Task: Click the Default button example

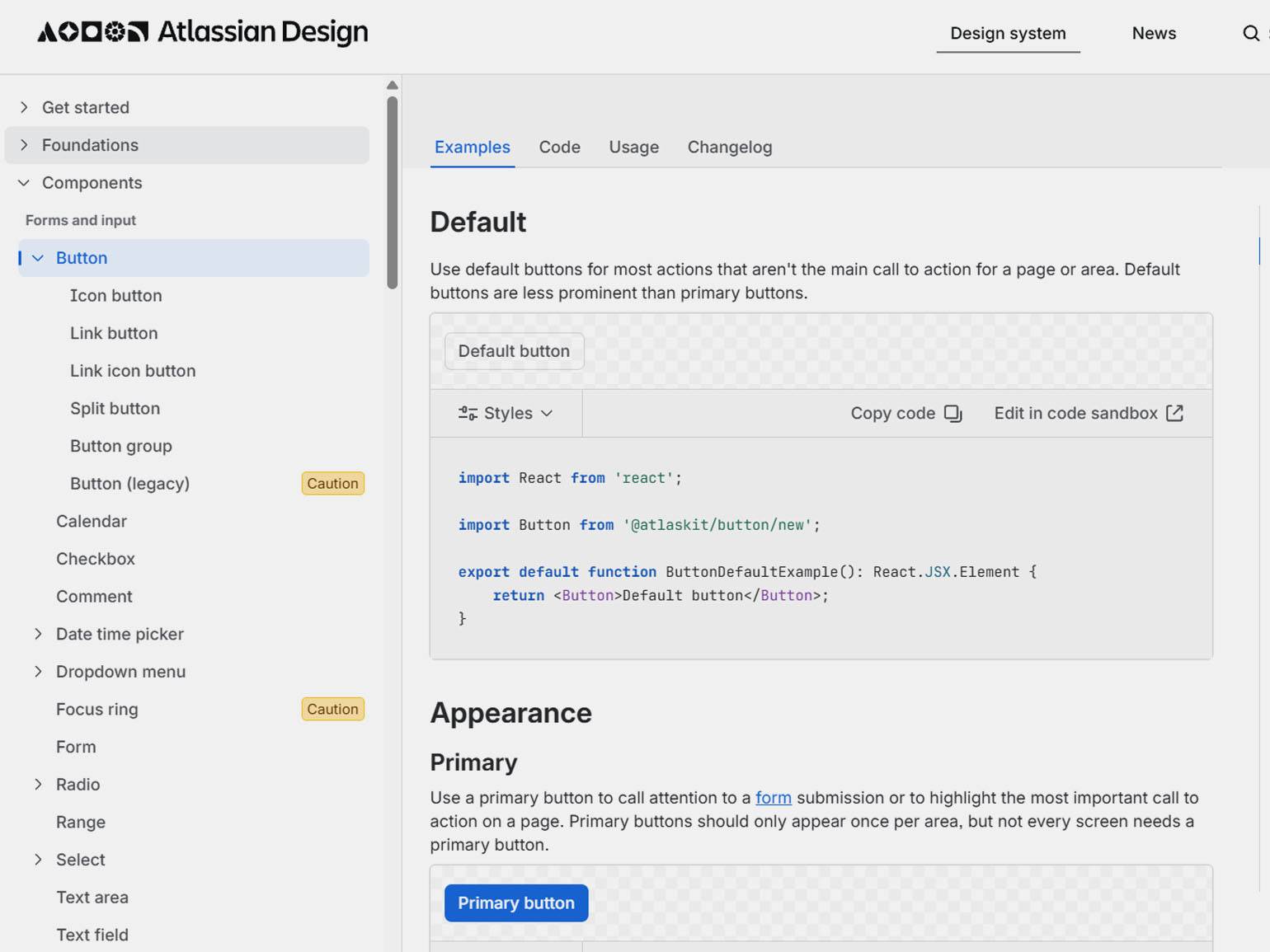Action: [514, 351]
